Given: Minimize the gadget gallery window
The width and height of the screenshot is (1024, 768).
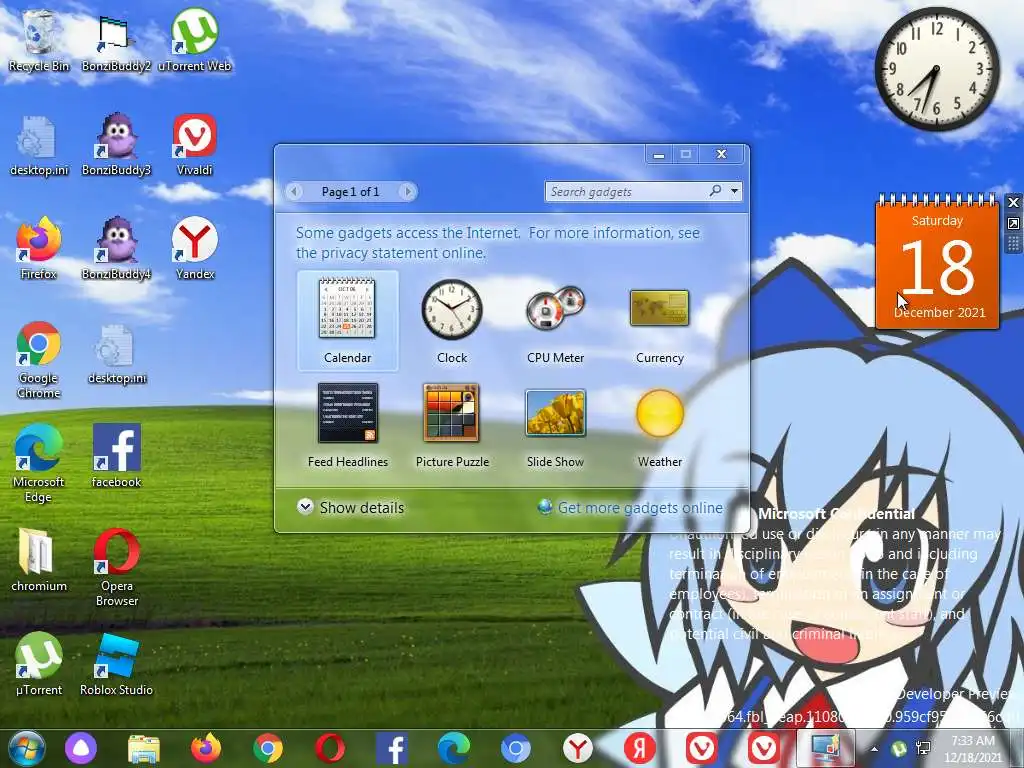Looking at the screenshot, I should tap(660, 155).
